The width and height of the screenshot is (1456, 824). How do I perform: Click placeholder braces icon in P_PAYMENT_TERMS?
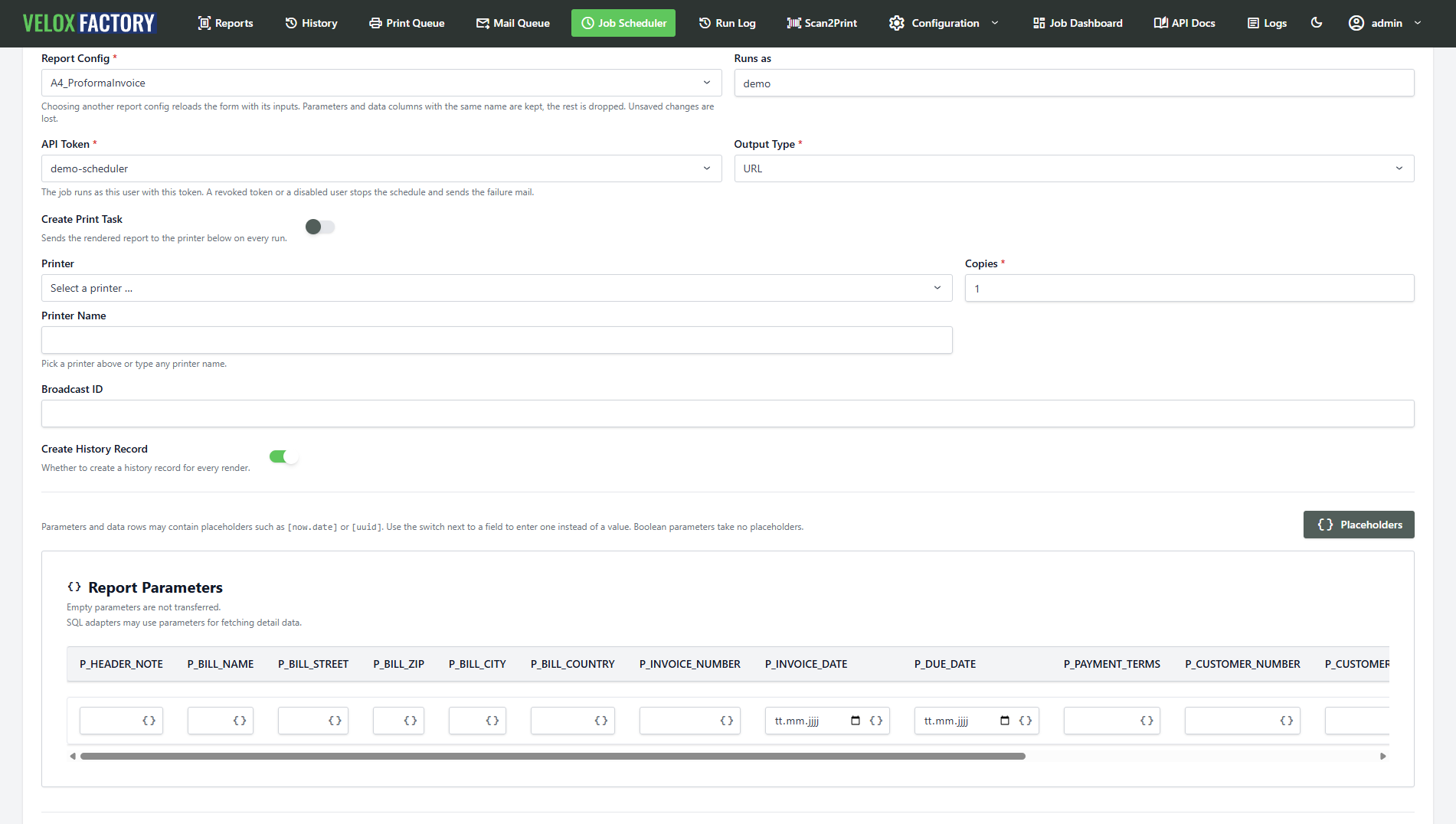1147,721
